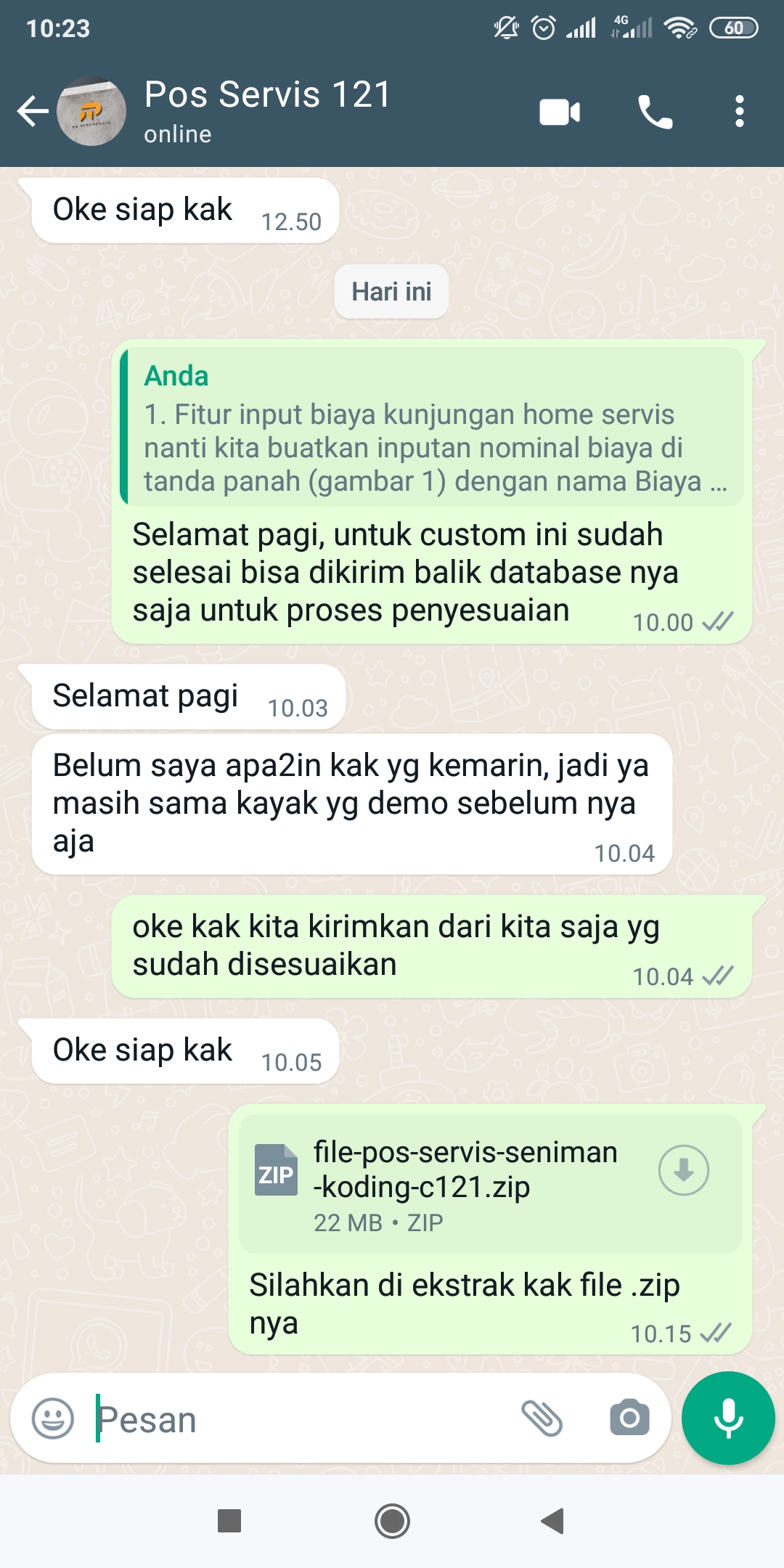
Task: Select the 'Oke siap kak' message at 10.05
Action: click(x=185, y=1051)
